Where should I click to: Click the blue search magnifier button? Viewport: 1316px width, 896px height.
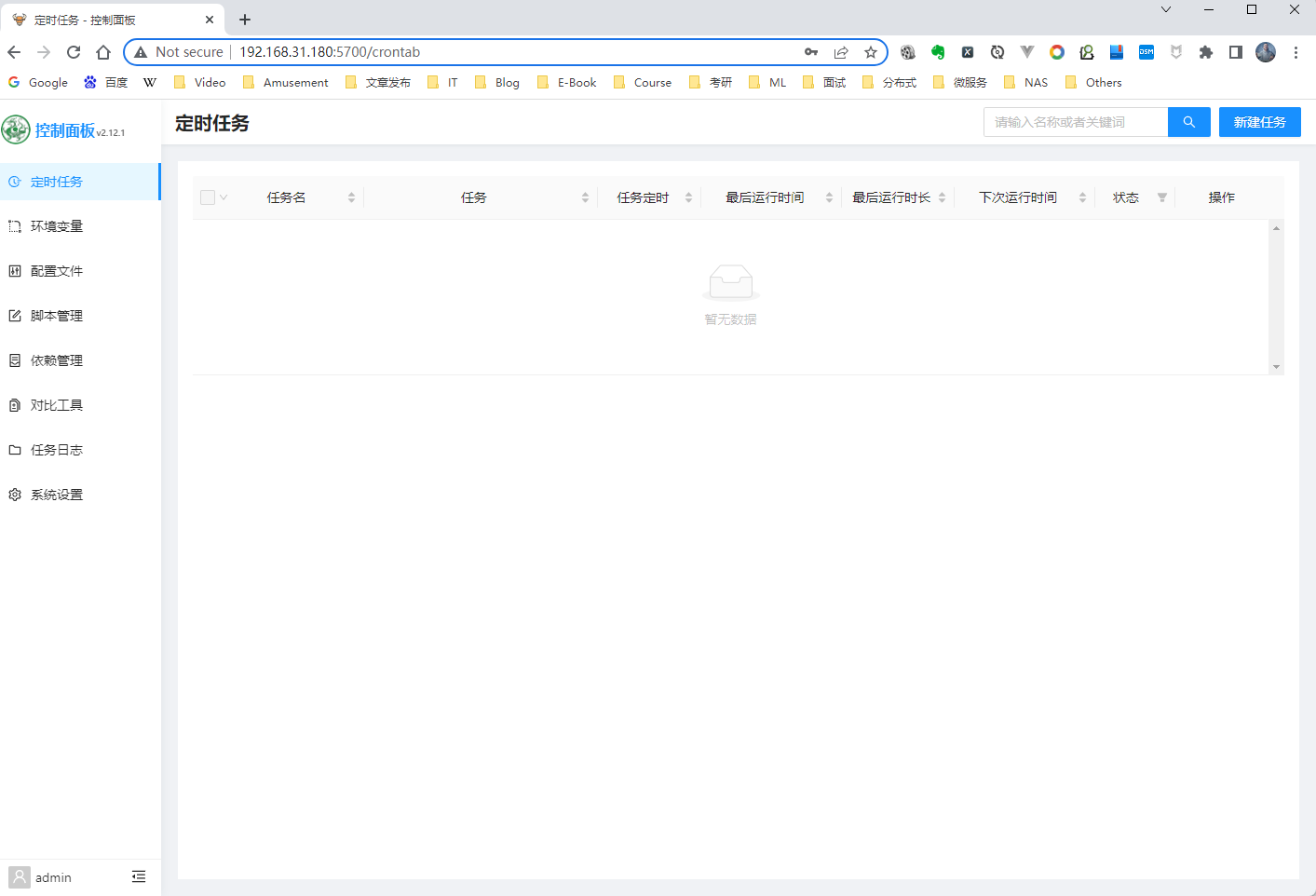tap(1188, 122)
